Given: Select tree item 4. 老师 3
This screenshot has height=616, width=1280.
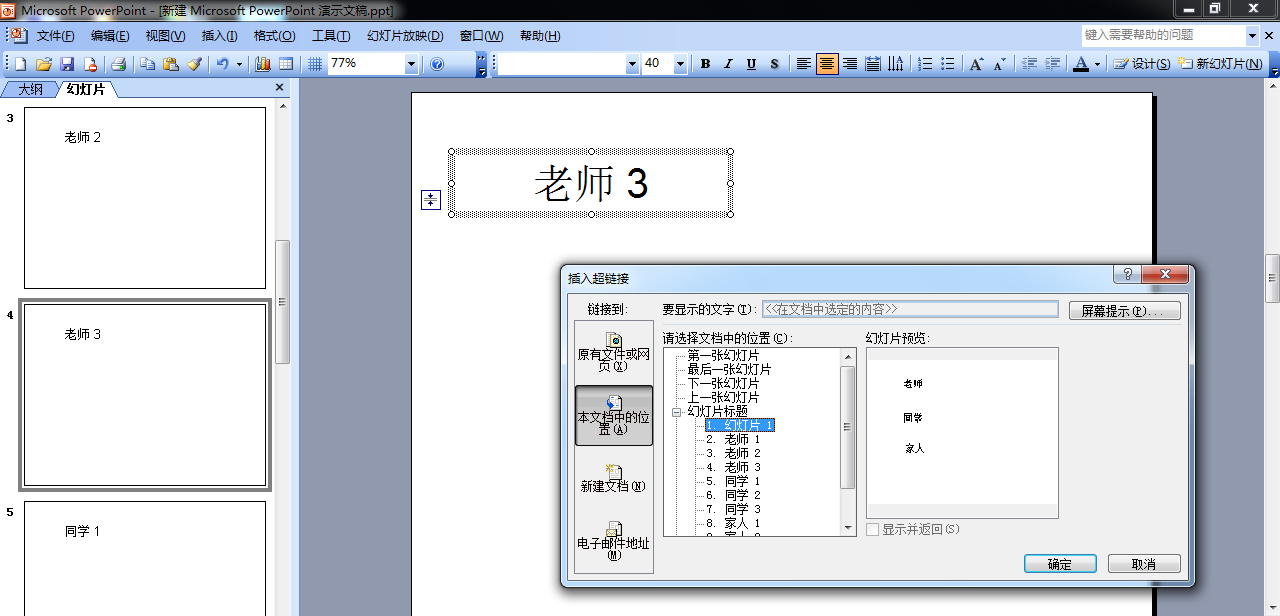Looking at the screenshot, I should (733, 467).
